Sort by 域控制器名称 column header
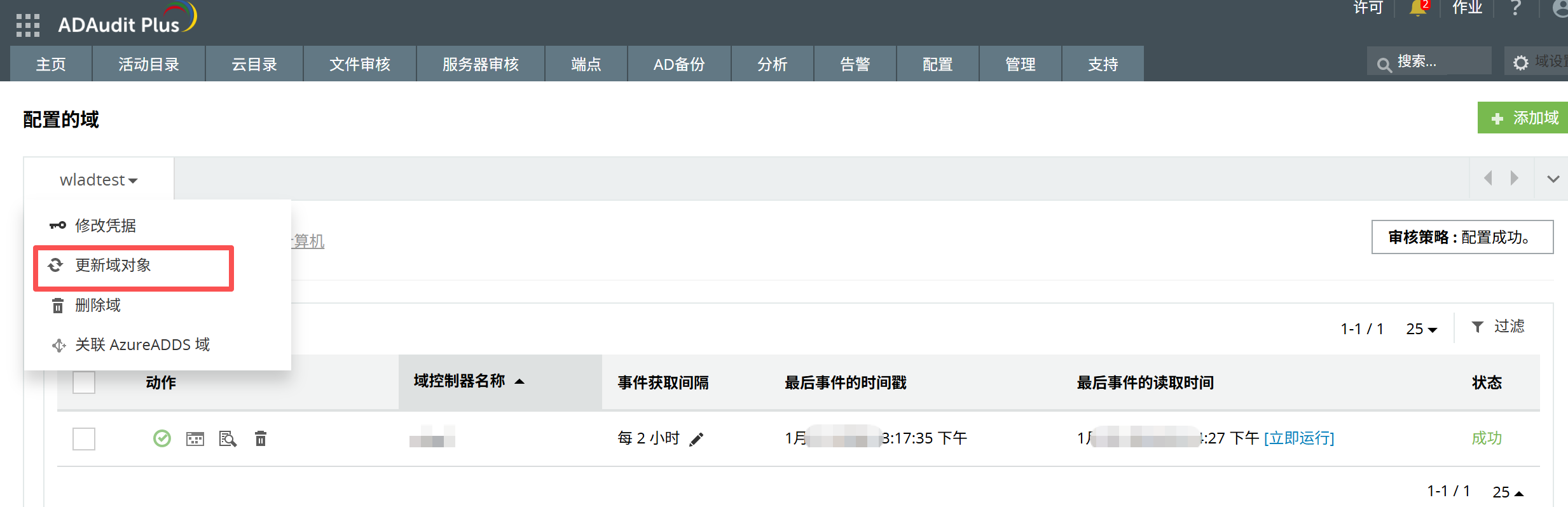Screen dimensions: 1568x507 (460, 381)
